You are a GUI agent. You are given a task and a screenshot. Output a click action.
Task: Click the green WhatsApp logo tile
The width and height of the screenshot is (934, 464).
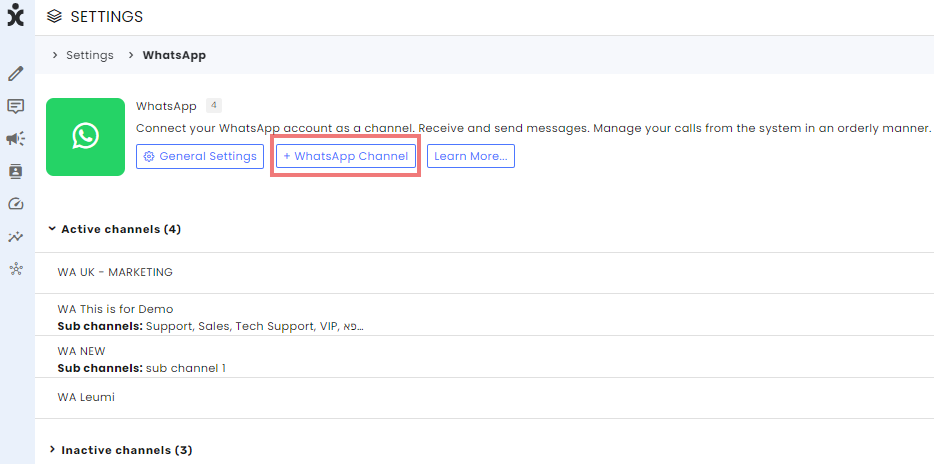85,137
